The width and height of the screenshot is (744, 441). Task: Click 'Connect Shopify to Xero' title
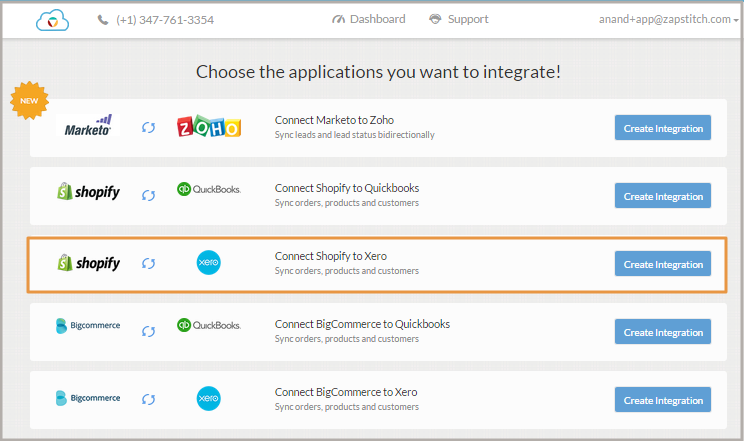(331, 256)
